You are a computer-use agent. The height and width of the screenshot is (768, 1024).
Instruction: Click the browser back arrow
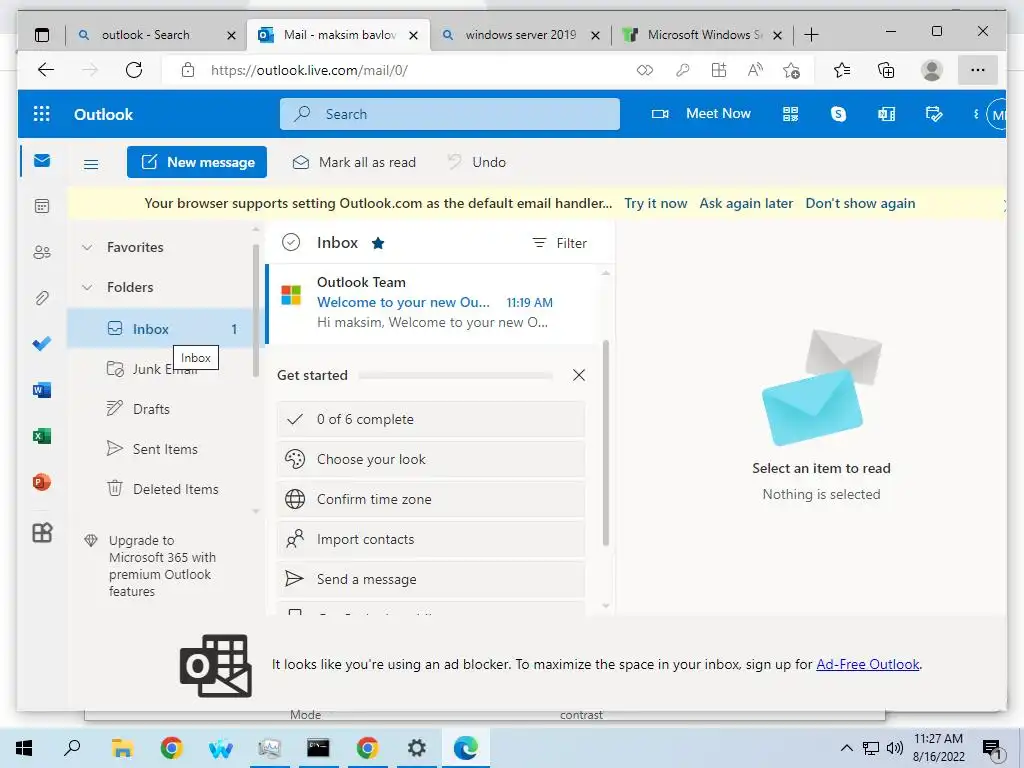[x=46, y=70]
